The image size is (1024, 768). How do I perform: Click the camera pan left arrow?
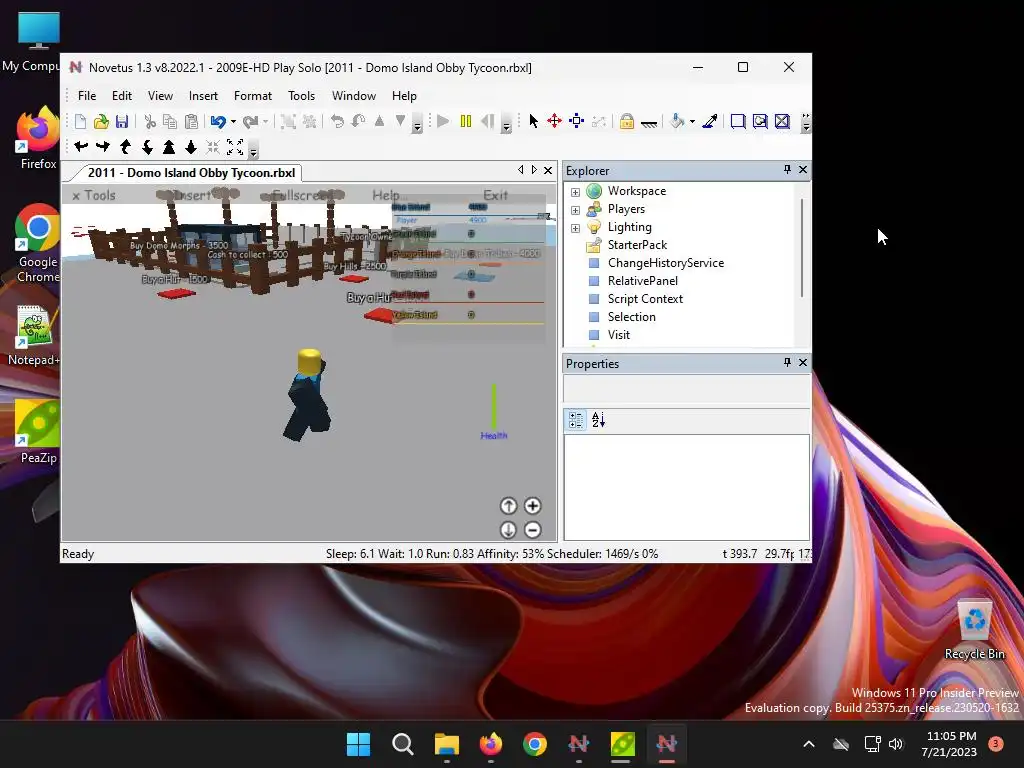pos(81,147)
